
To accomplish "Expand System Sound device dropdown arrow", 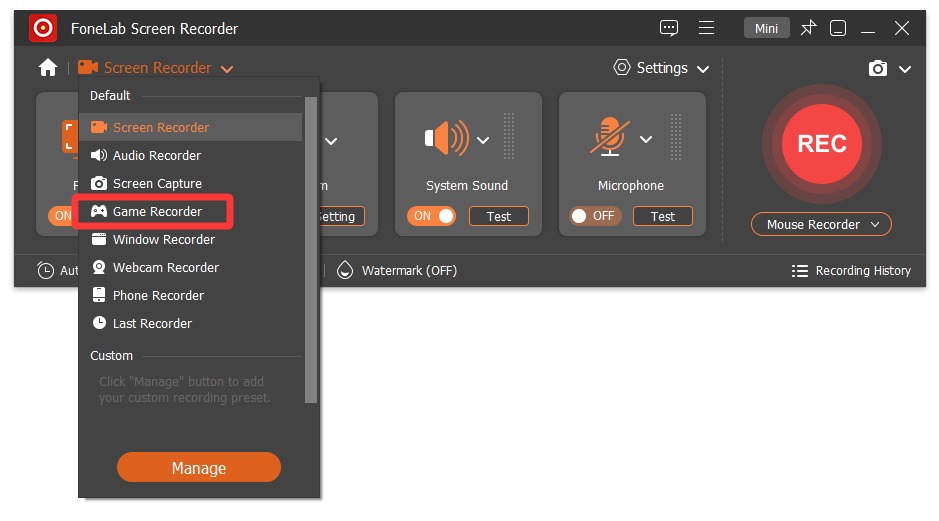I will point(483,140).
